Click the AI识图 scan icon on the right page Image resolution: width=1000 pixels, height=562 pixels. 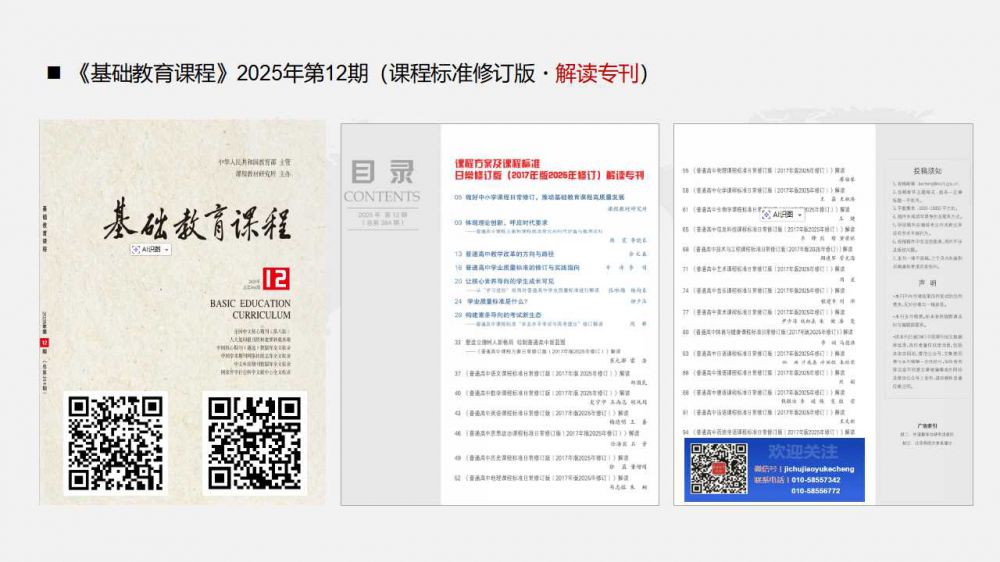(767, 214)
